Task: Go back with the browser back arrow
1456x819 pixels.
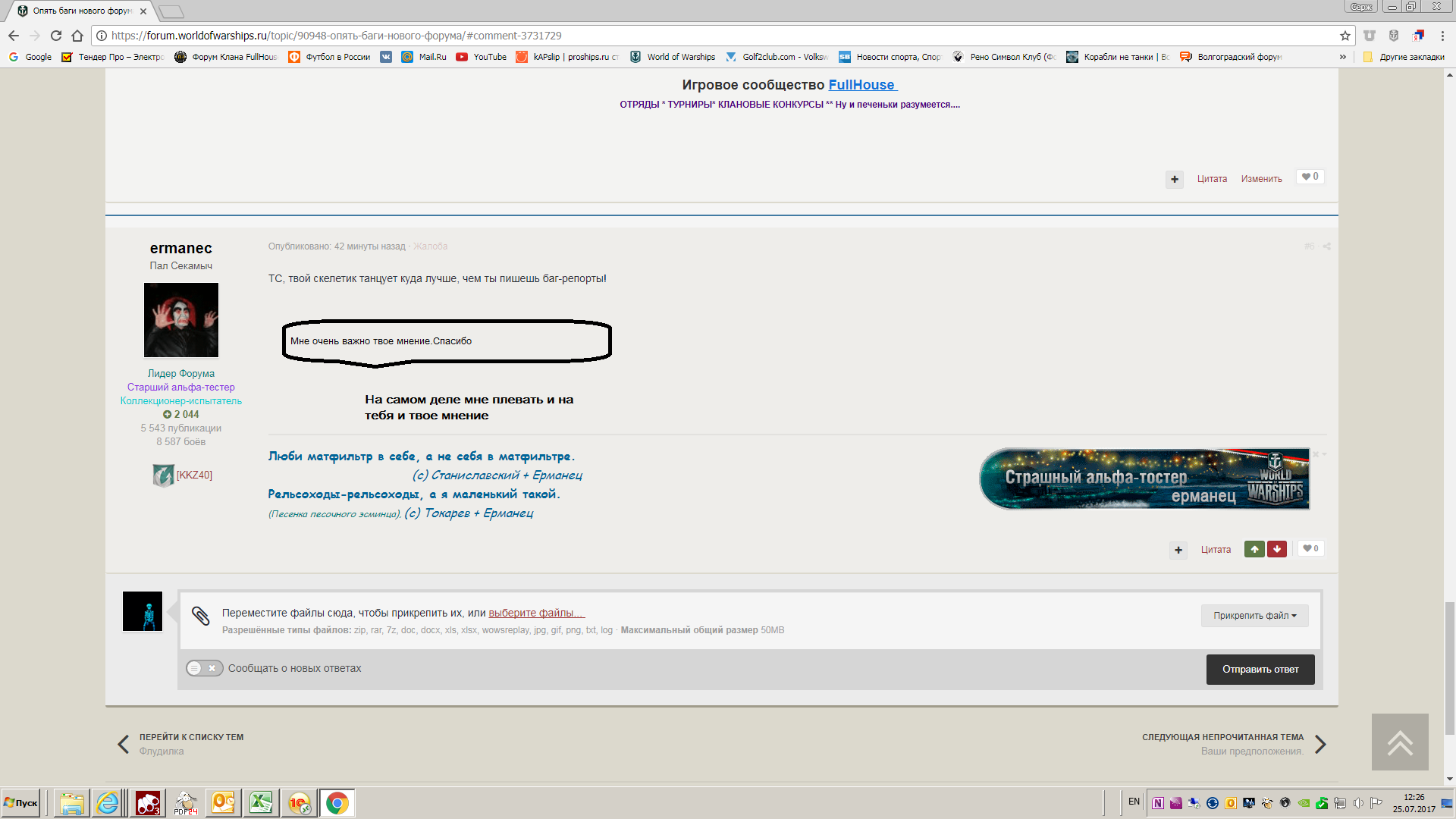Action: pos(14,36)
